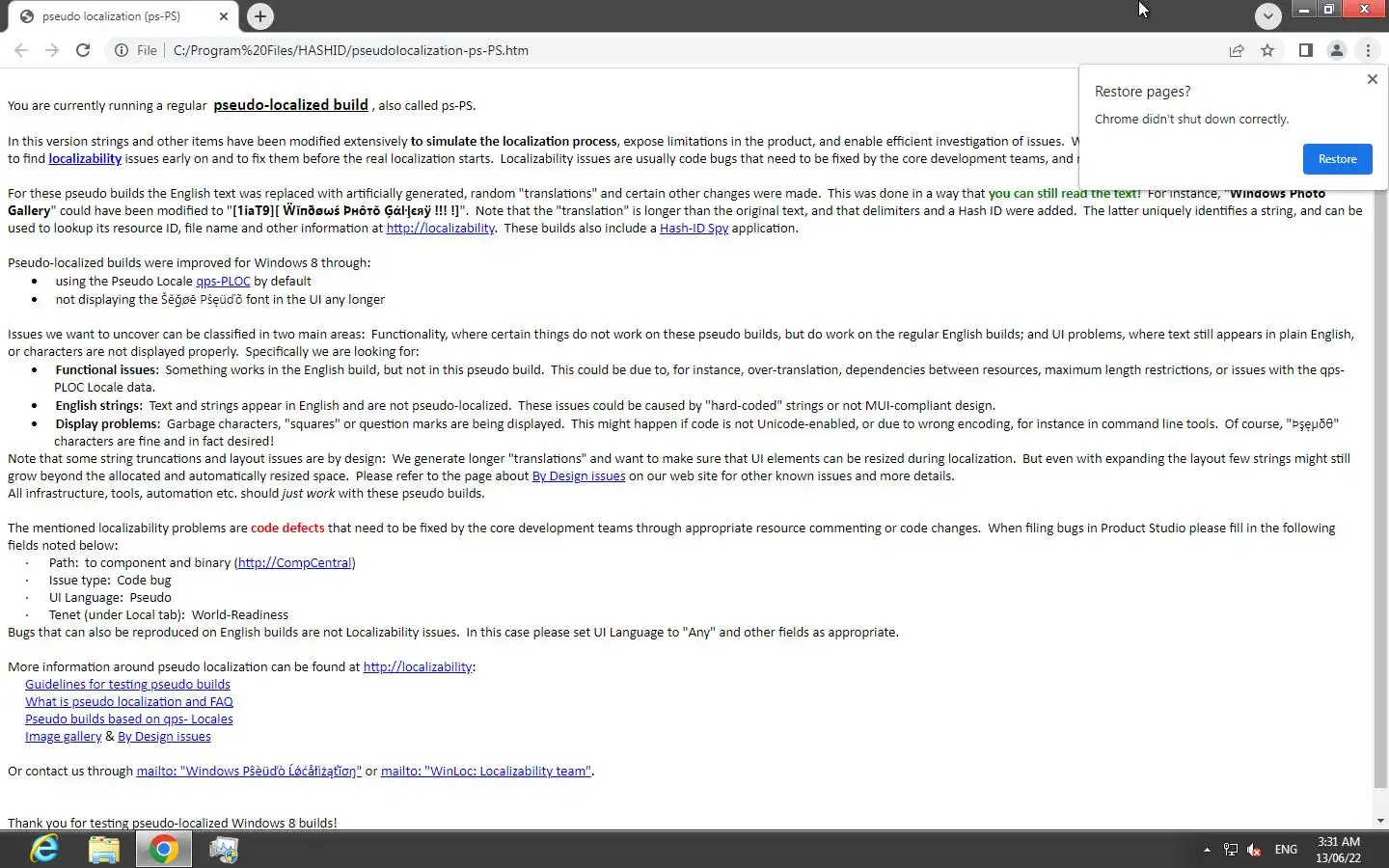Click the text 'Functional issues:'

point(106,369)
